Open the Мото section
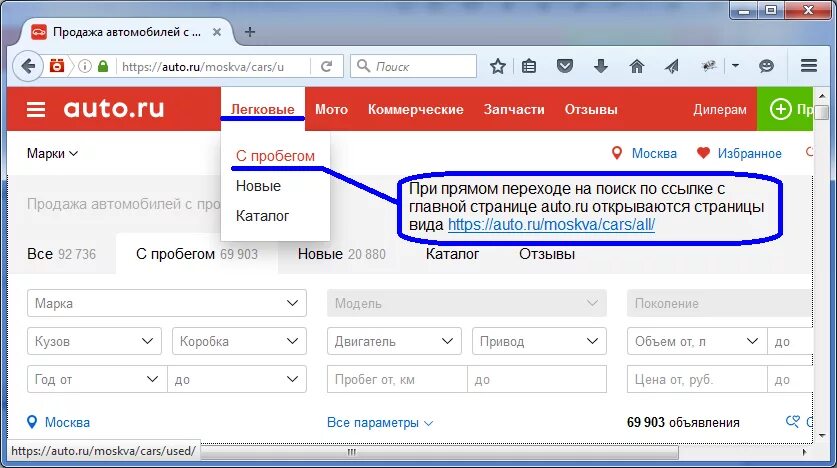The height and width of the screenshot is (468, 837). [x=331, y=109]
